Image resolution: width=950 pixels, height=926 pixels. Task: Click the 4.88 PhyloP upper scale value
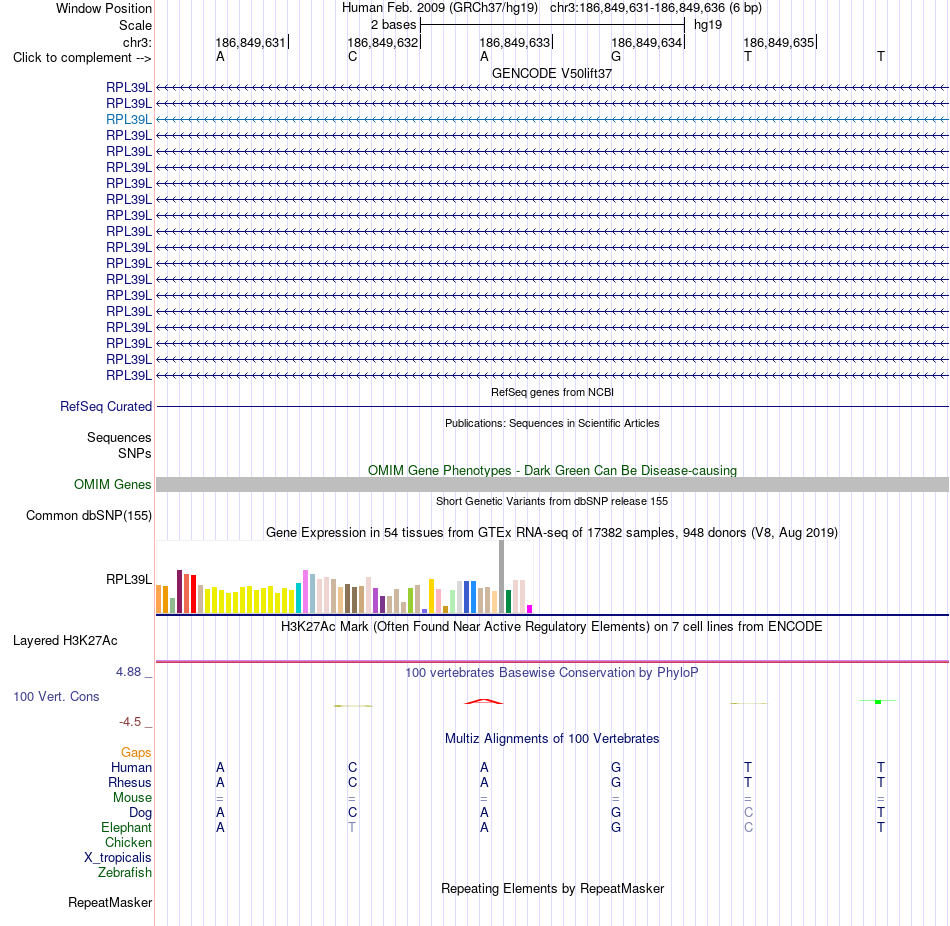128,671
